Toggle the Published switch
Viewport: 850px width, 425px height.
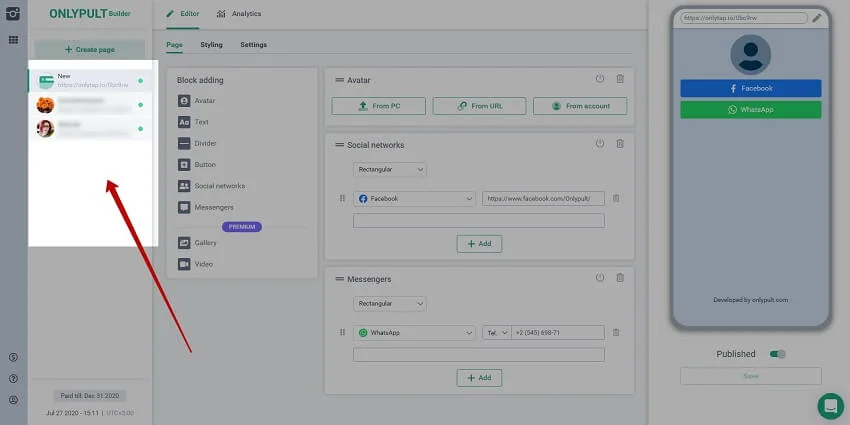pos(778,354)
